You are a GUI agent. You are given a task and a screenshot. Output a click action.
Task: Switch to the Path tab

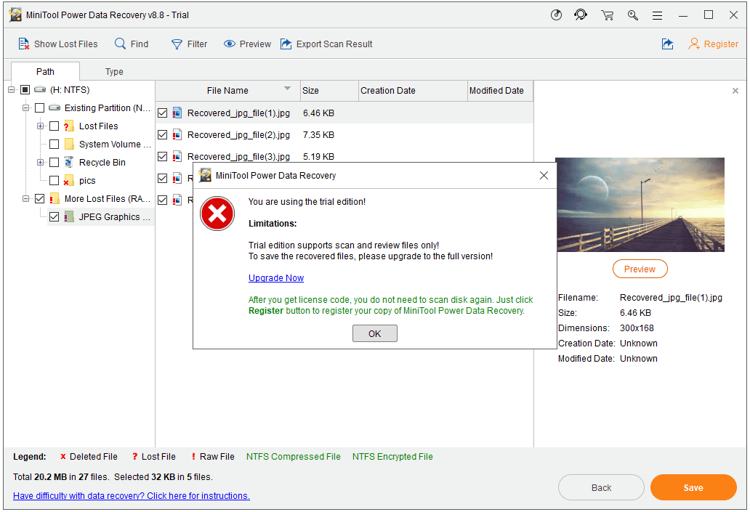point(45,71)
